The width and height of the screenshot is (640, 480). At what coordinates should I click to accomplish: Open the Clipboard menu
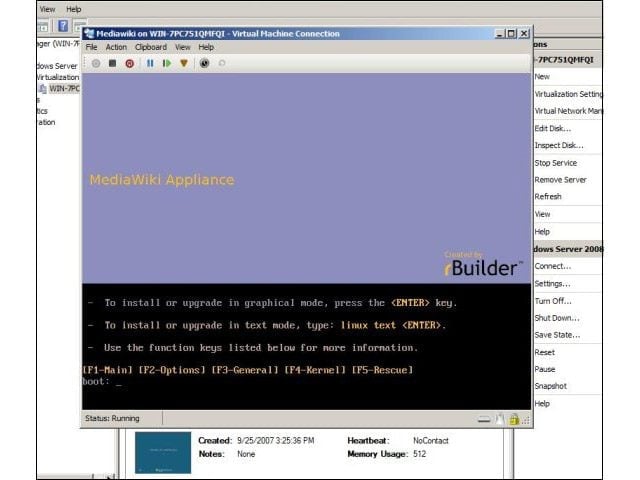pyautogui.click(x=151, y=47)
